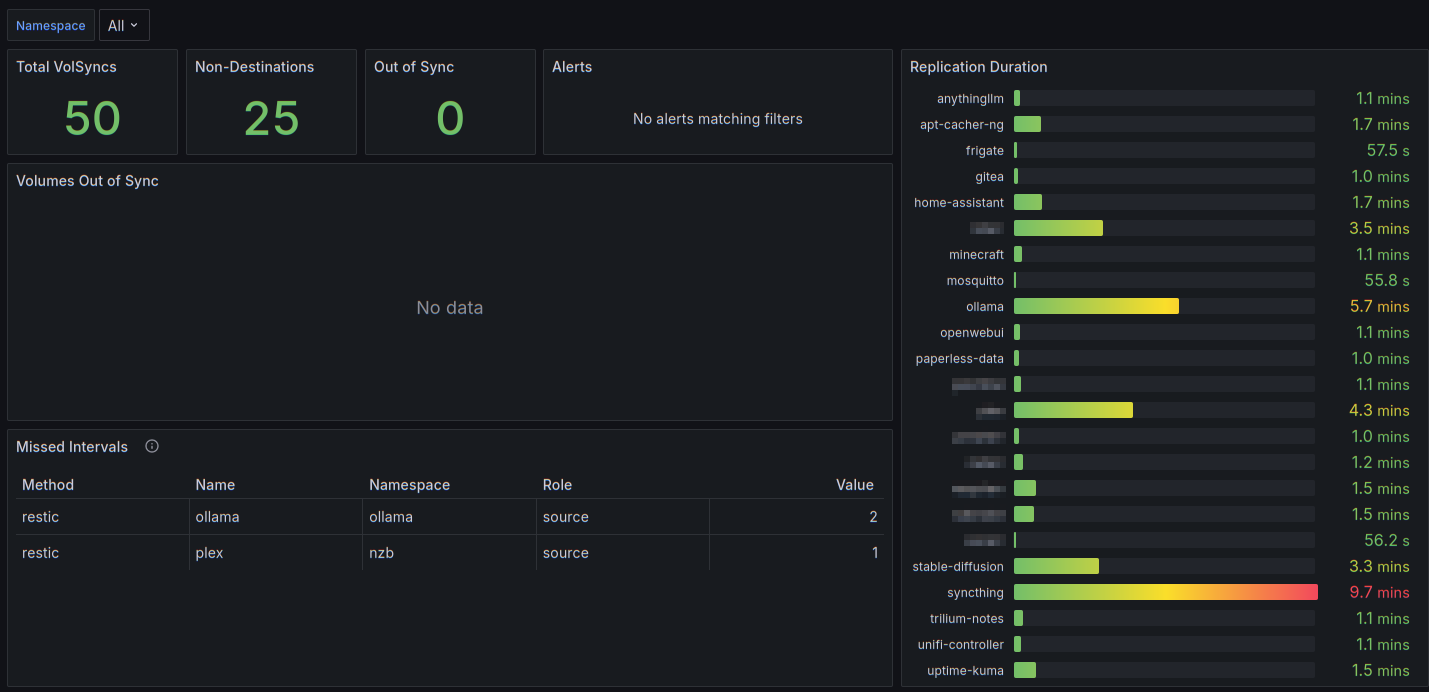
Task: Click the Out of Sync panel title
Action: coord(414,67)
